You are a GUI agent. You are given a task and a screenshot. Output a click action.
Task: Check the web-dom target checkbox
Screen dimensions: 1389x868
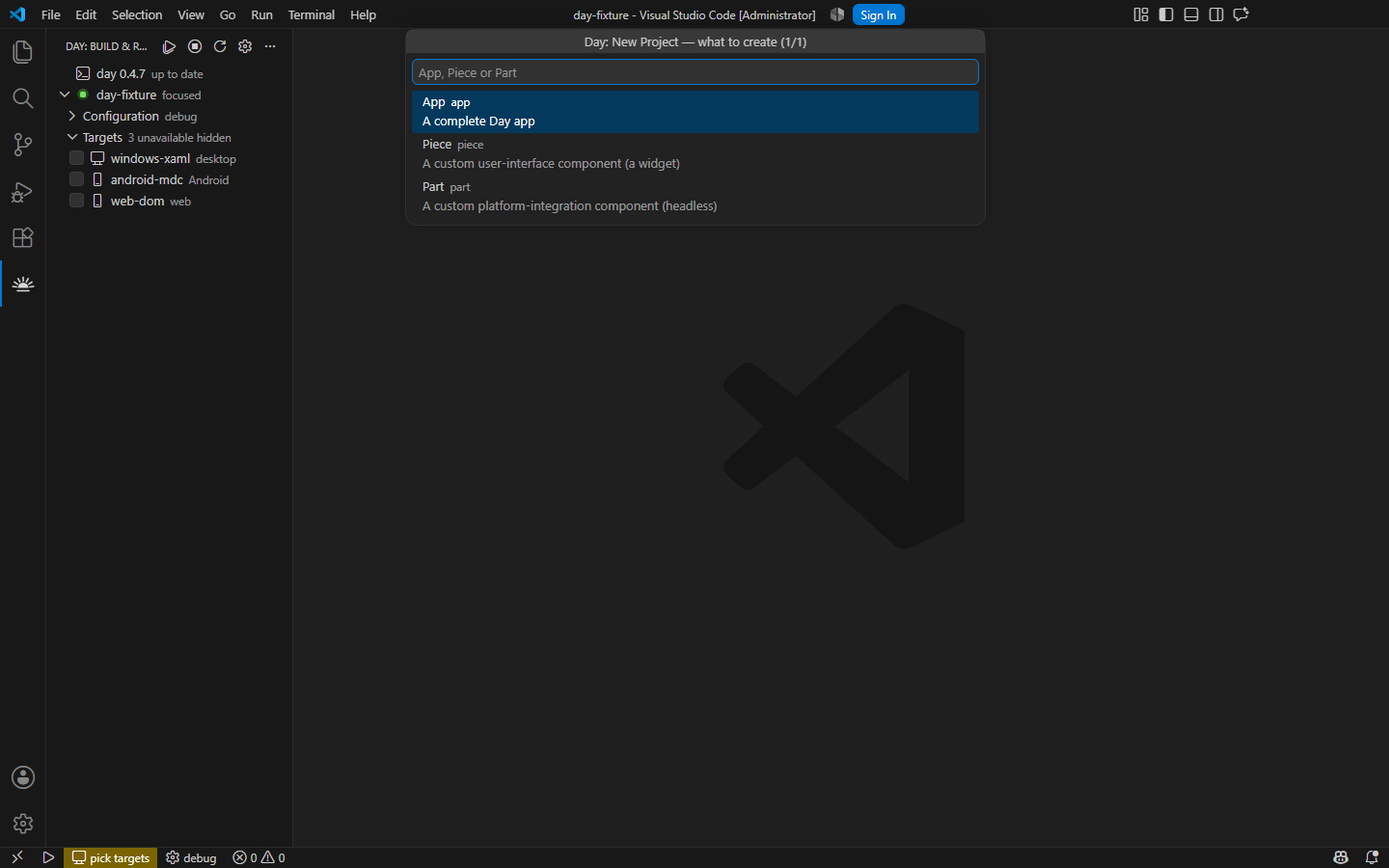[77, 201]
